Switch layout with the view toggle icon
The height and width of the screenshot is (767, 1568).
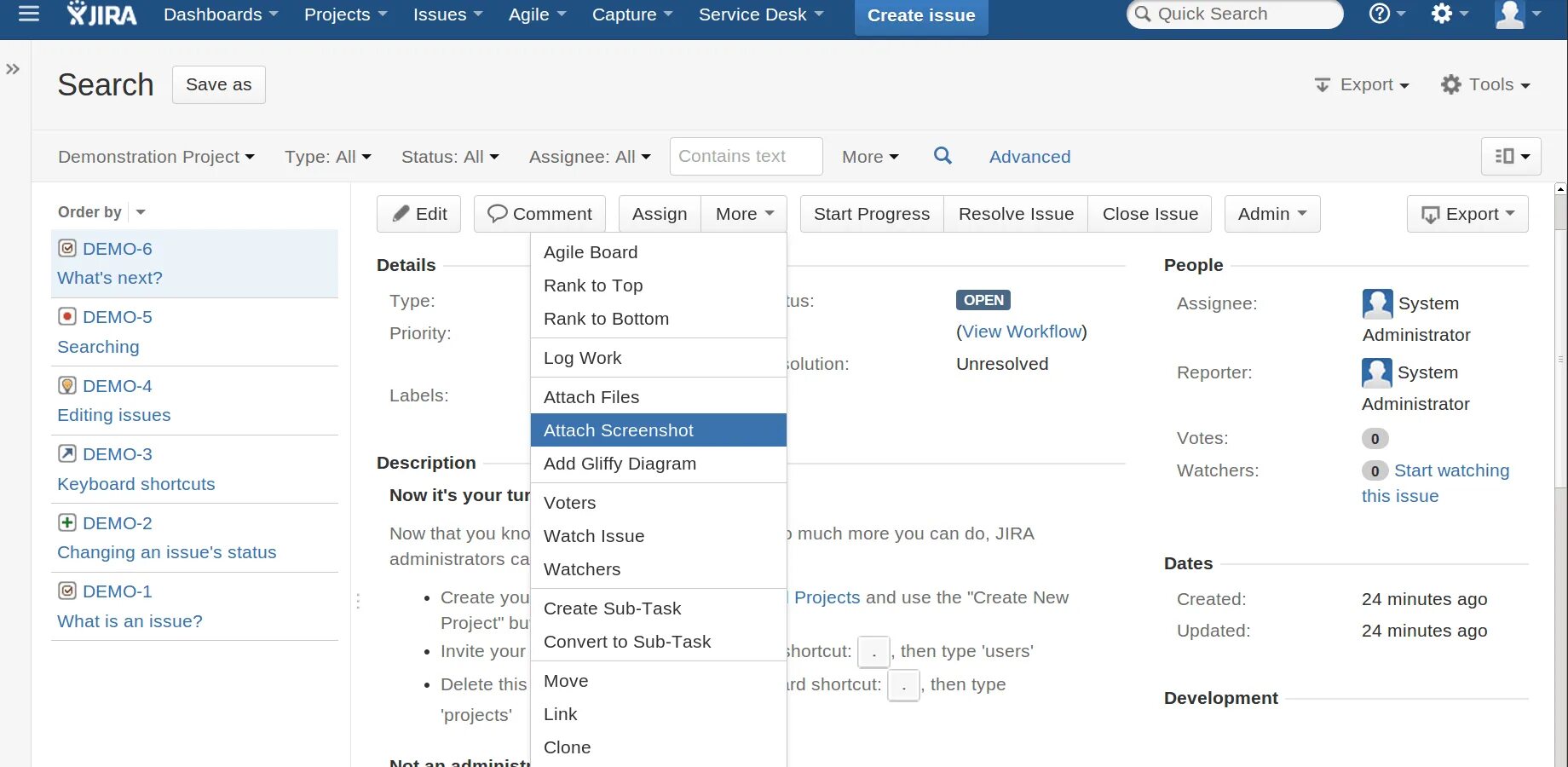[x=1512, y=156]
